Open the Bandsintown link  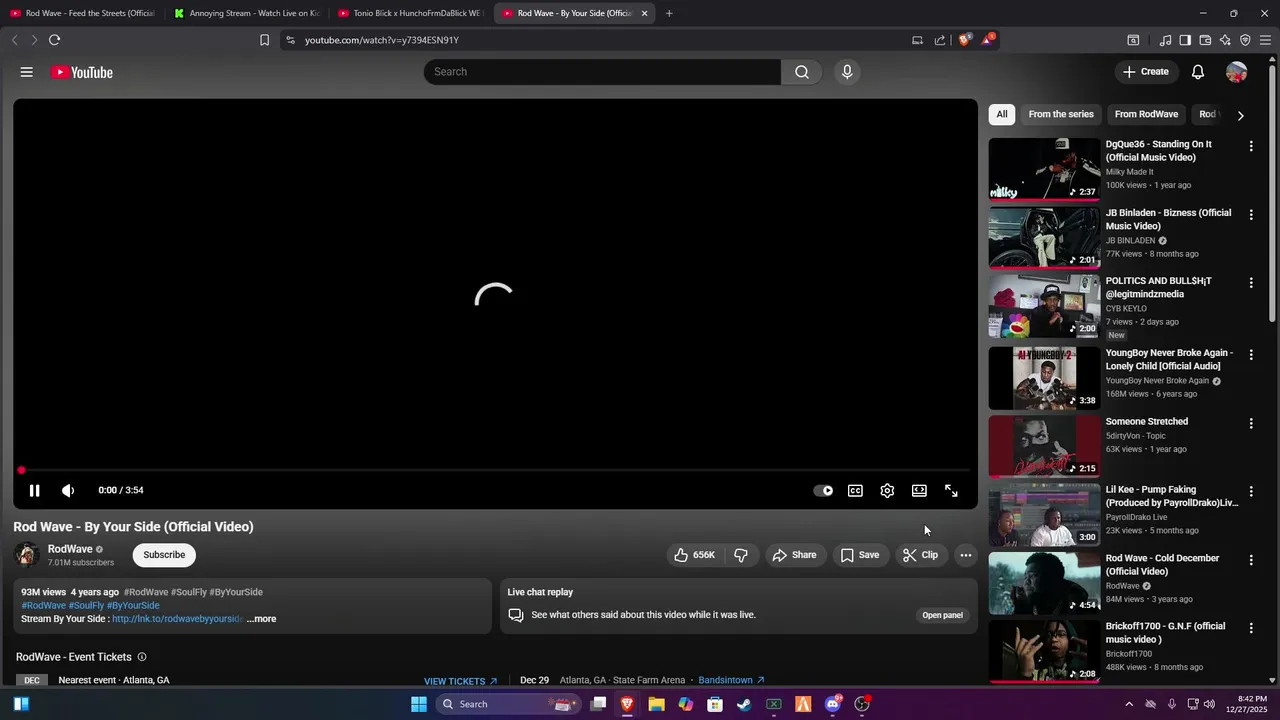tap(731, 680)
